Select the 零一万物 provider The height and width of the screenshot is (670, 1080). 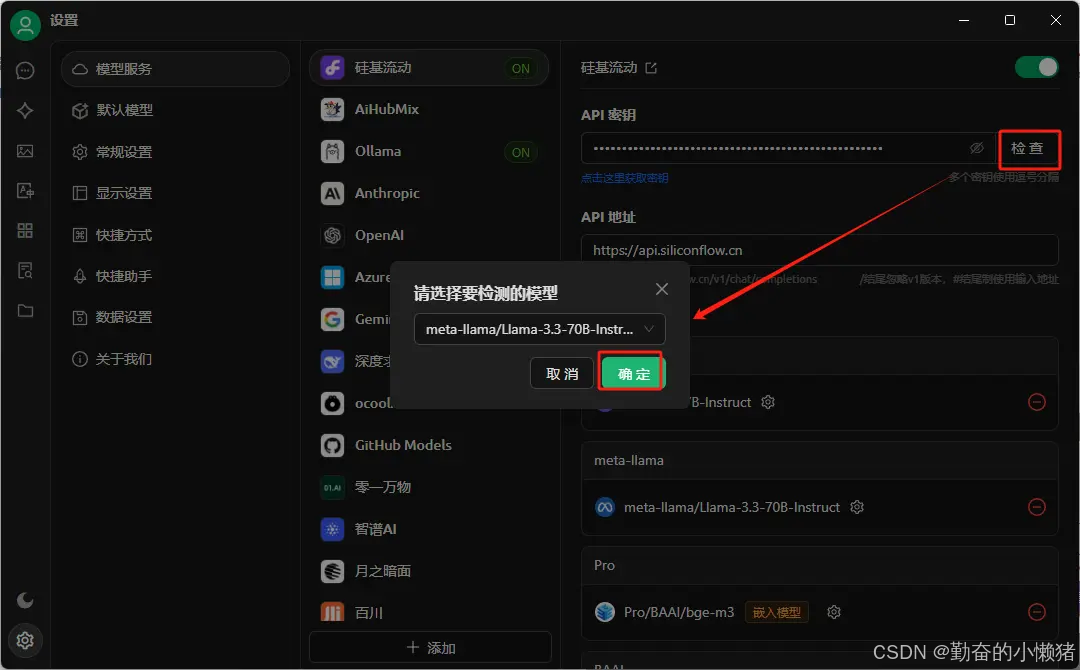(x=428, y=487)
